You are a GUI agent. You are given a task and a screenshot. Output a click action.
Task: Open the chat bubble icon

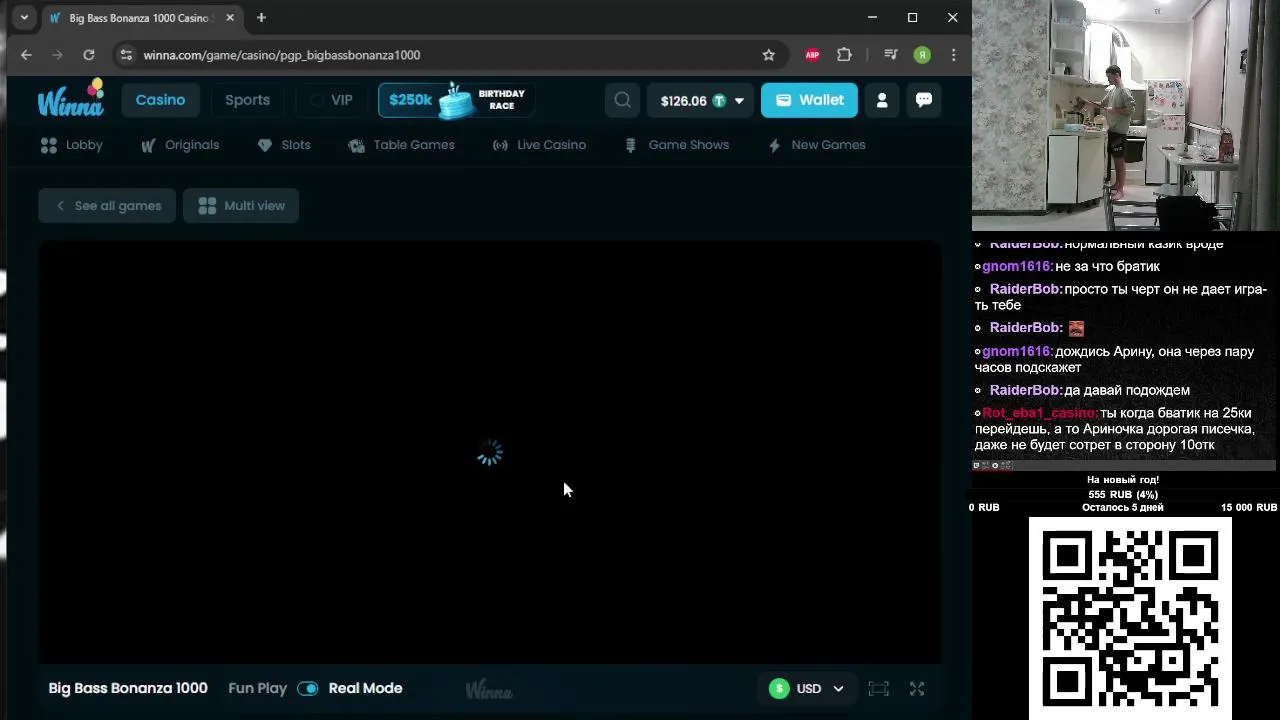pos(924,100)
